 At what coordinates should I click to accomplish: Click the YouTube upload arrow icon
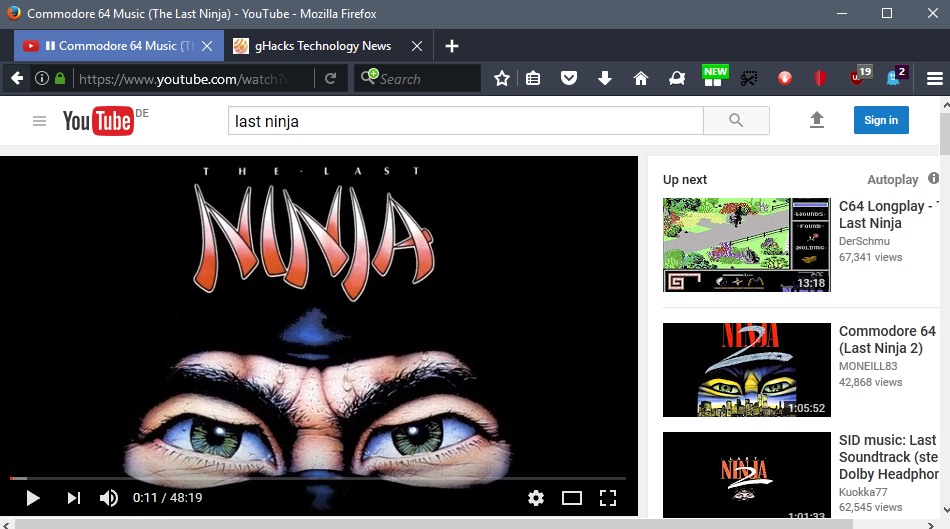click(x=817, y=120)
